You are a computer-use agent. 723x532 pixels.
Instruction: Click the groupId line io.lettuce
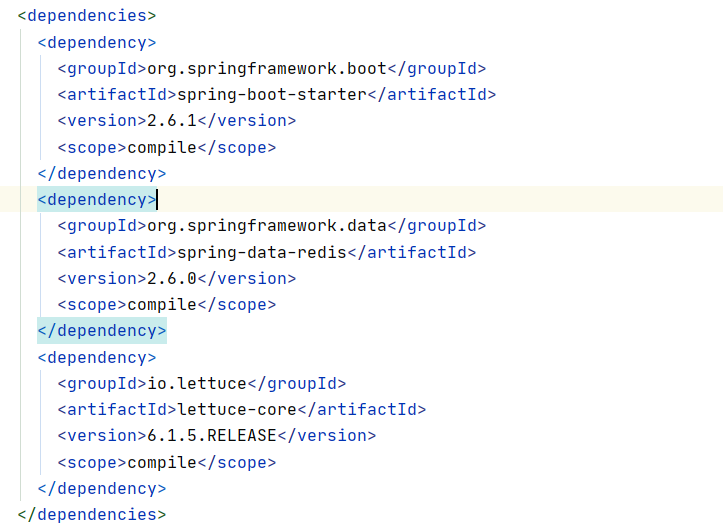(201, 384)
